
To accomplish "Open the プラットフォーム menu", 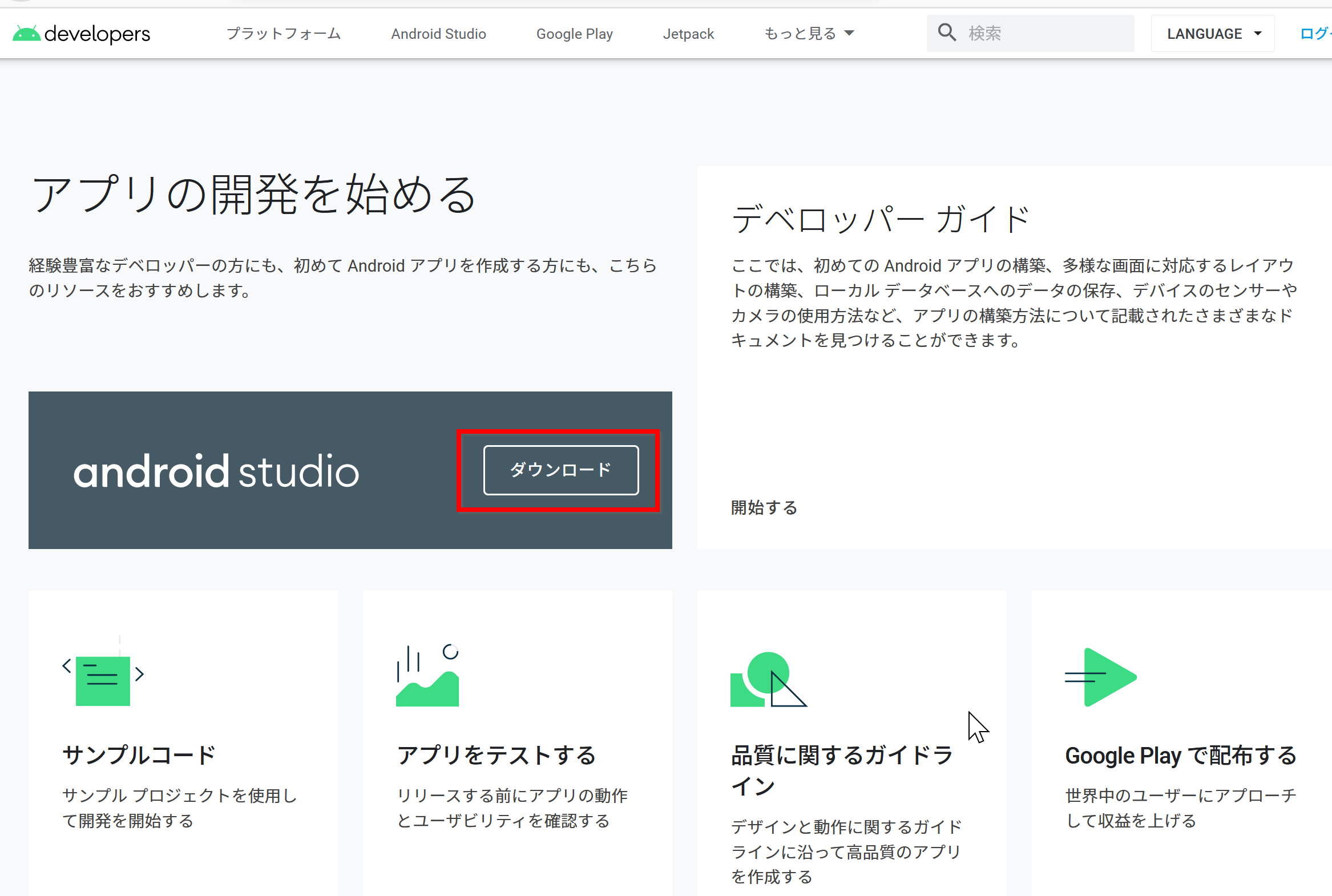I will (x=284, y=34).
